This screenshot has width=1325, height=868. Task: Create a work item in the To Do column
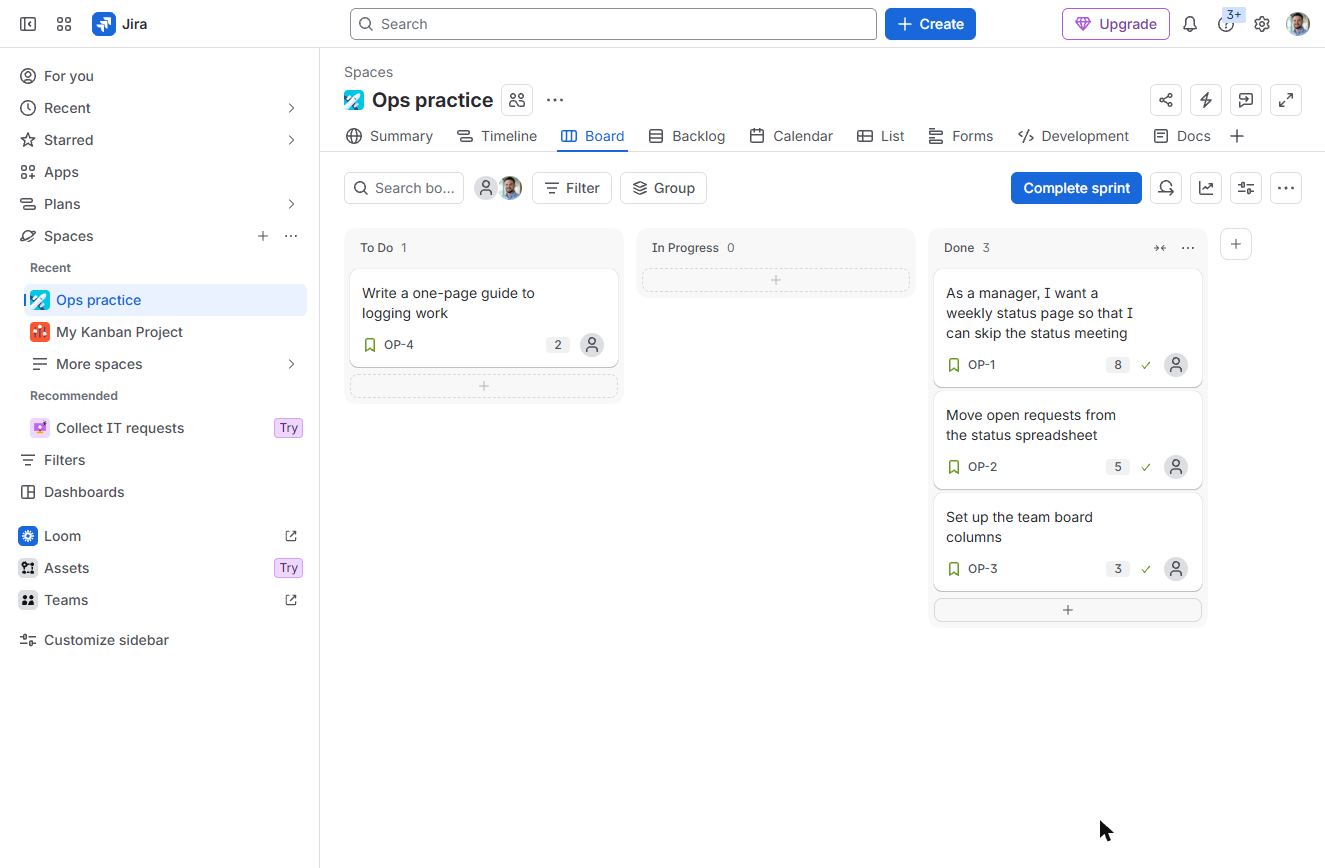(484, 386)
